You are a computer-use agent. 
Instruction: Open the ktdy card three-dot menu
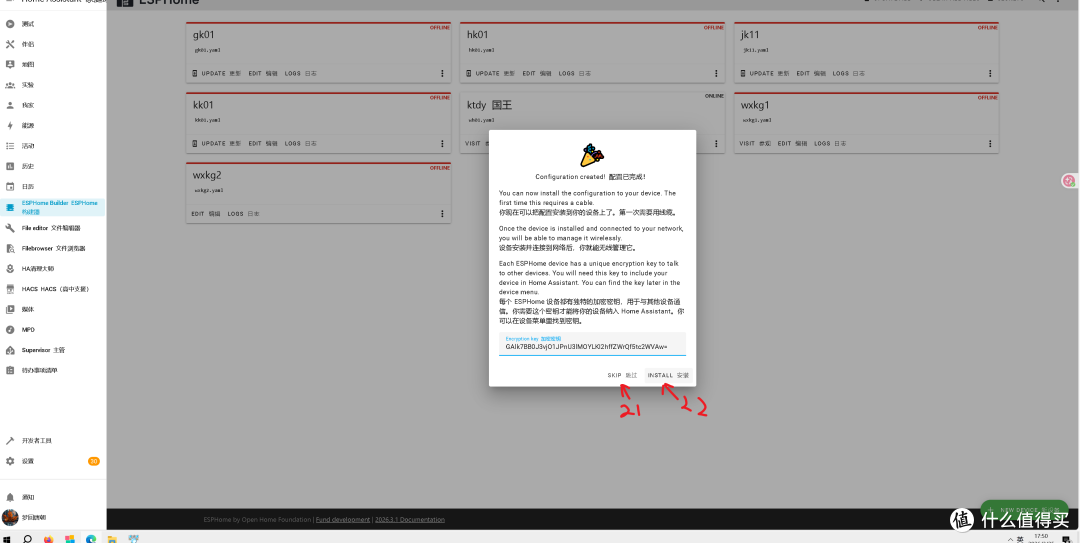[x=716, y=143]
